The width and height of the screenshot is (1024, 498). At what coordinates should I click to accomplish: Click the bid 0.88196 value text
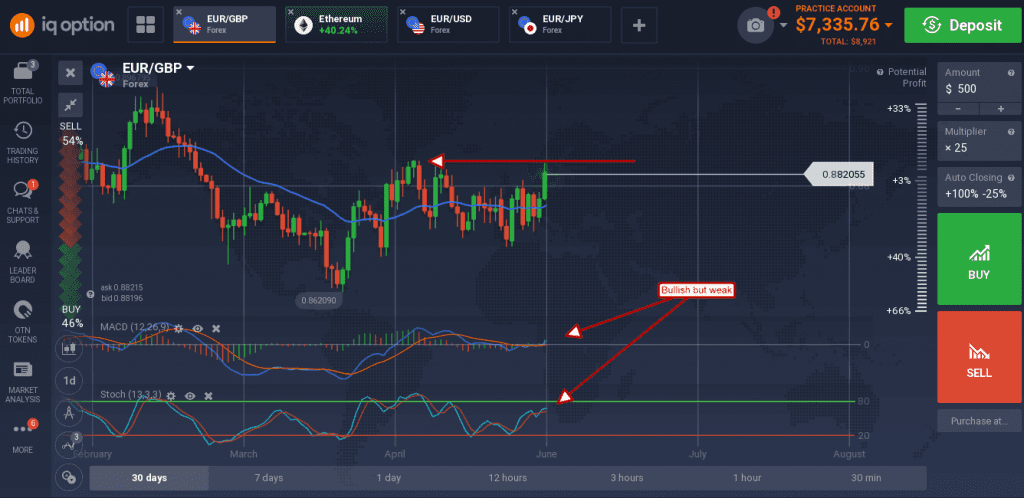pos(122,298)
